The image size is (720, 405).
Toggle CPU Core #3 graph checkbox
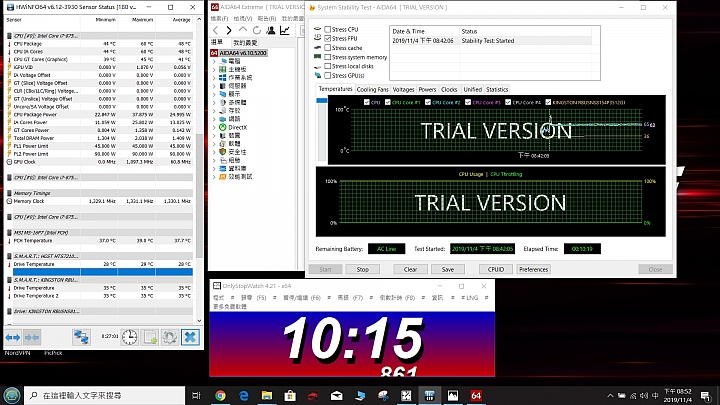(468, 102)
